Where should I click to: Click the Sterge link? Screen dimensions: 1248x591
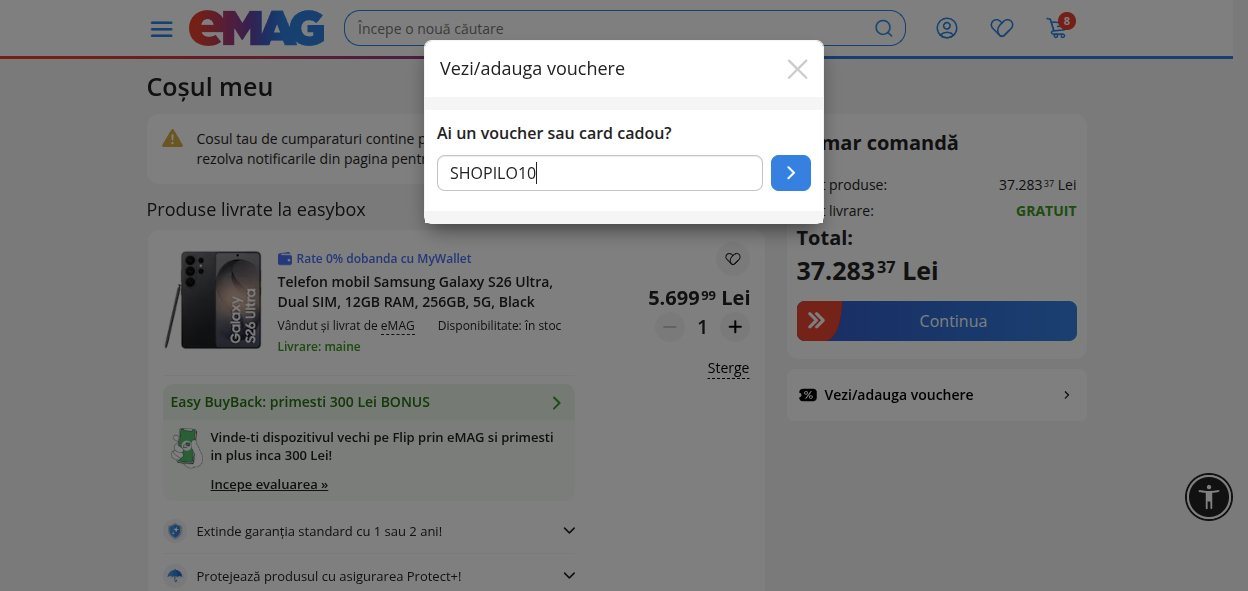pyautogui.click(x=728, y=368)
